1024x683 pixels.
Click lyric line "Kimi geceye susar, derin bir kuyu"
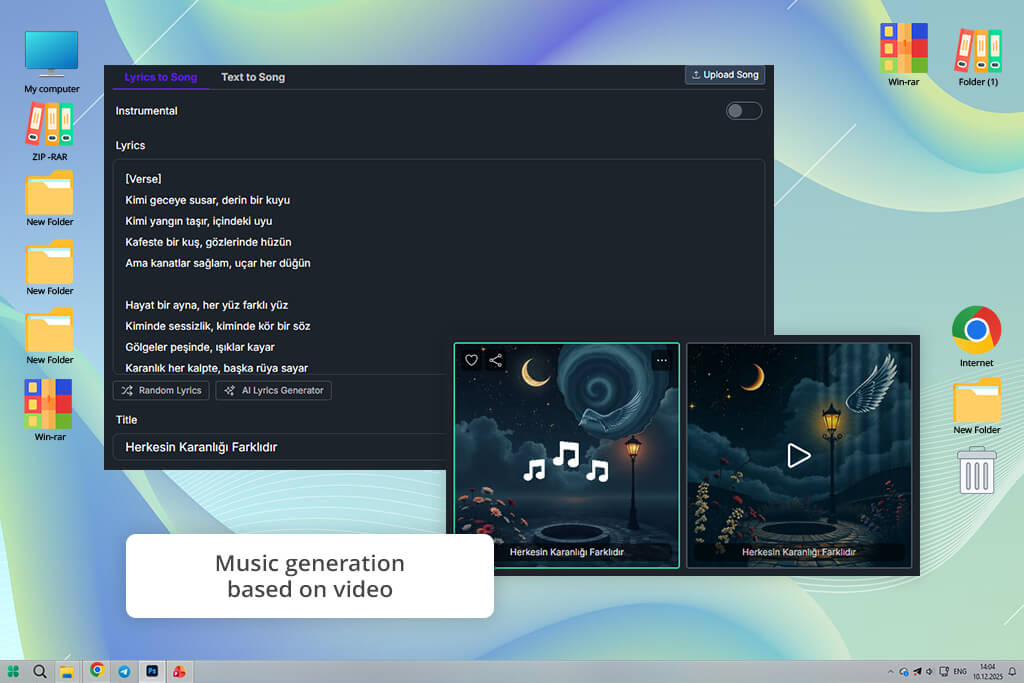coord(208,200)
